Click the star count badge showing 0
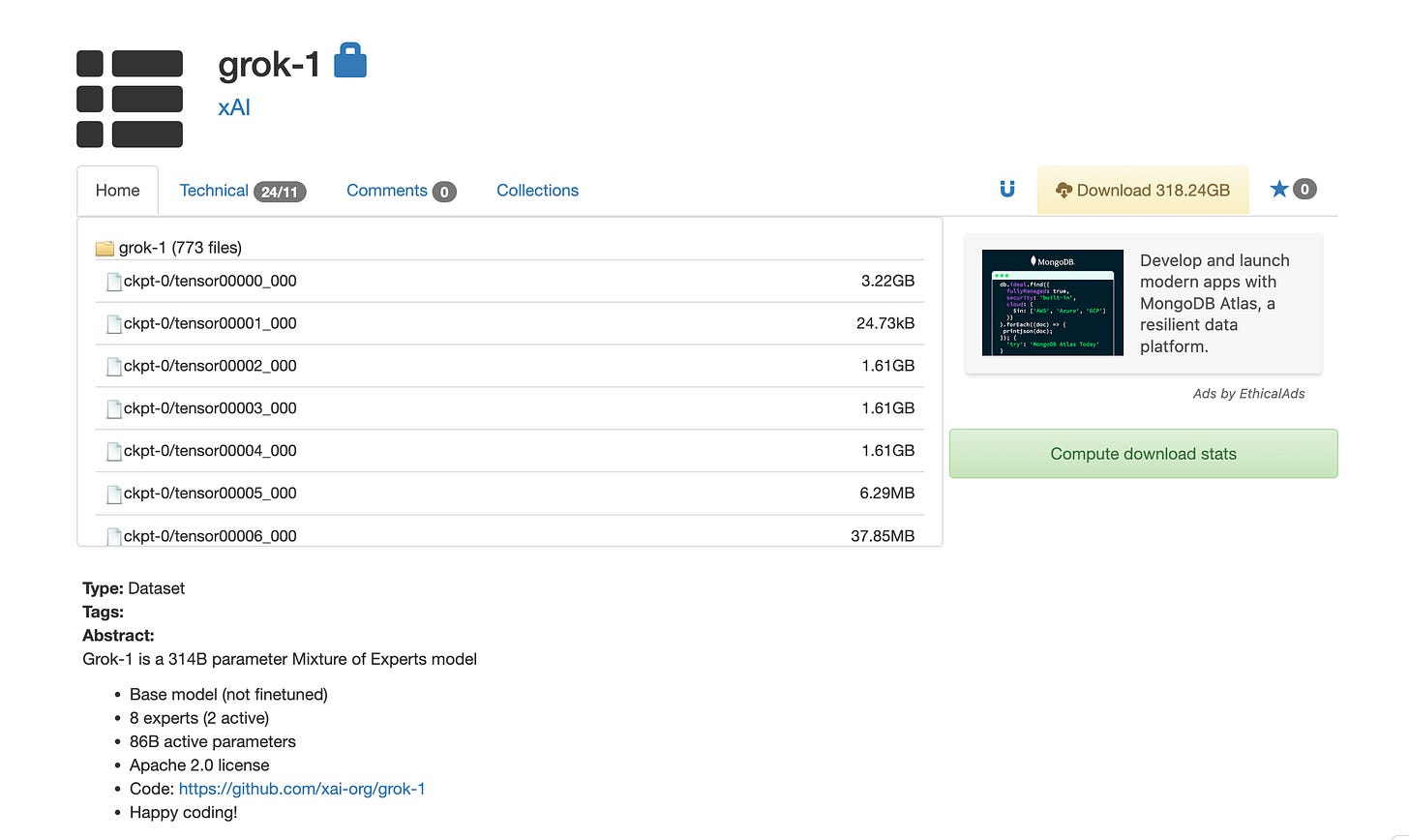 coord(1304,189)
